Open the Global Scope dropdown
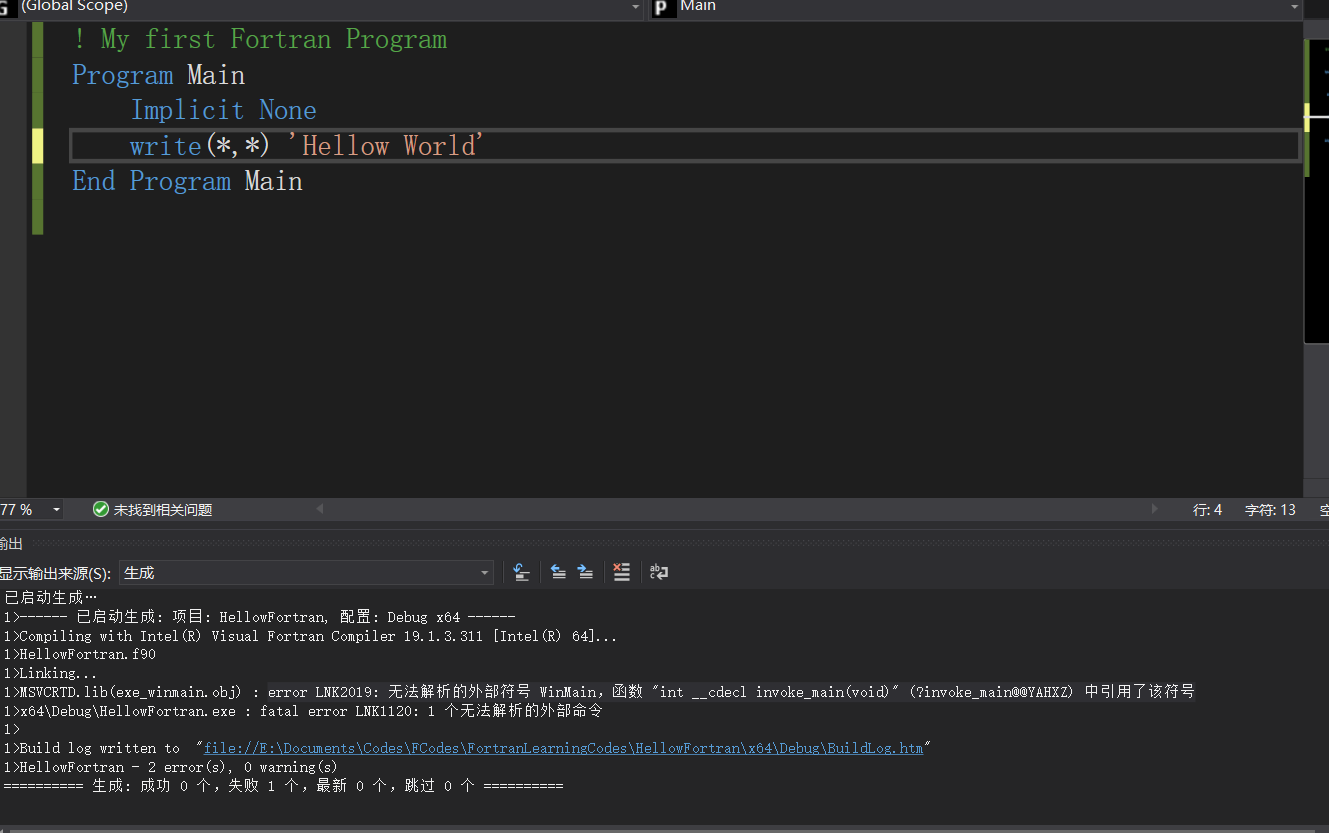 click(634, 7)
